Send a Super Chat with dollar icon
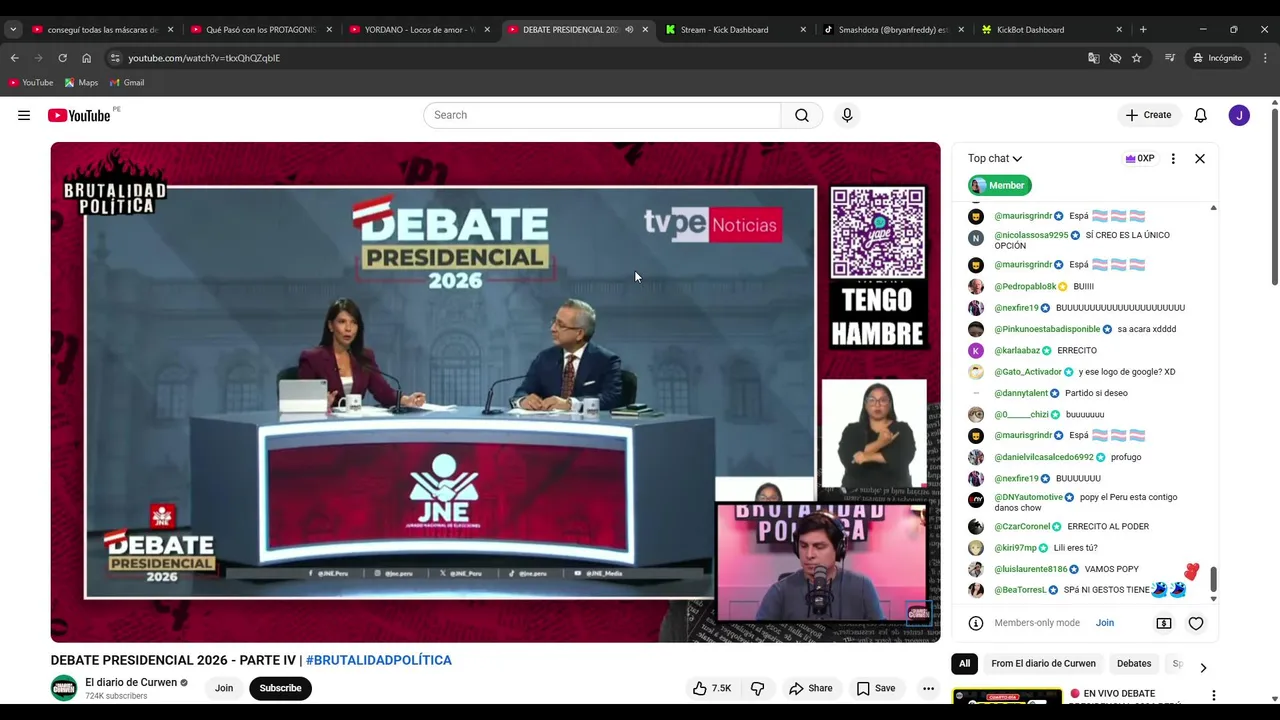This screenshot has height=720, width=1280. tap(1164, 623)
